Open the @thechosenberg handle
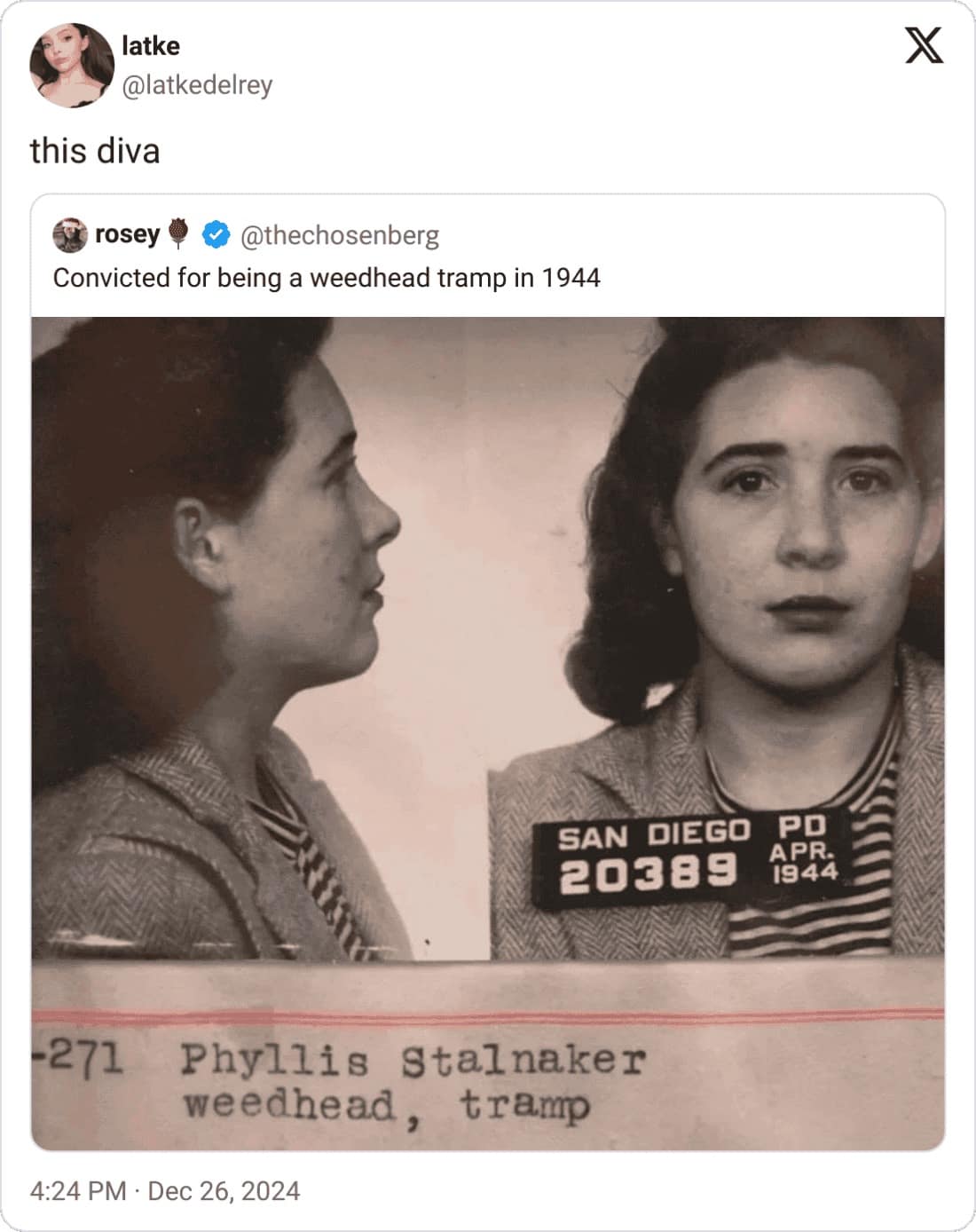Viewport: 976px width, 1232px height. click(340, 235)
